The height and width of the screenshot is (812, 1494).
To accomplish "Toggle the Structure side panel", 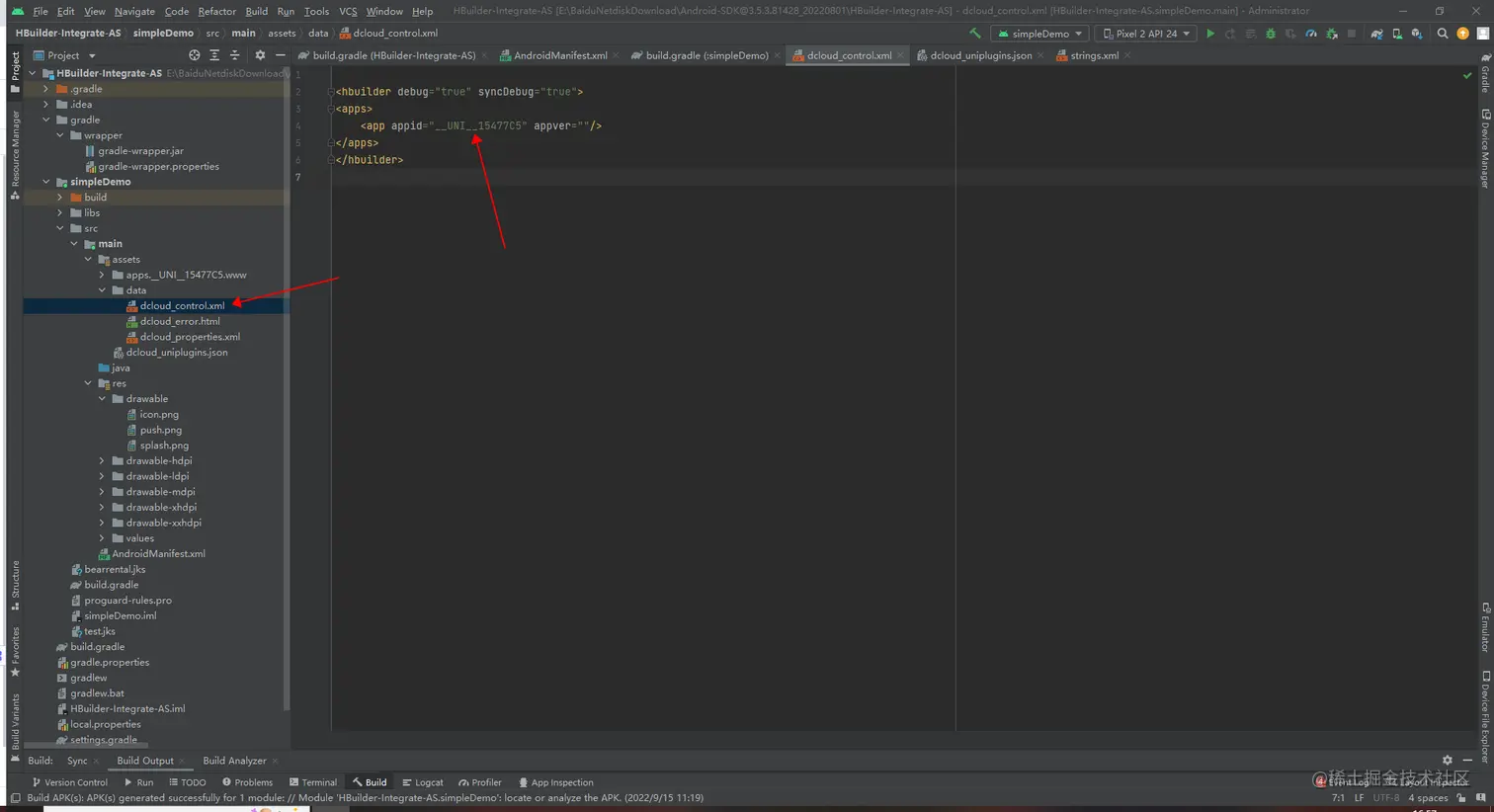I will [15, 586].
